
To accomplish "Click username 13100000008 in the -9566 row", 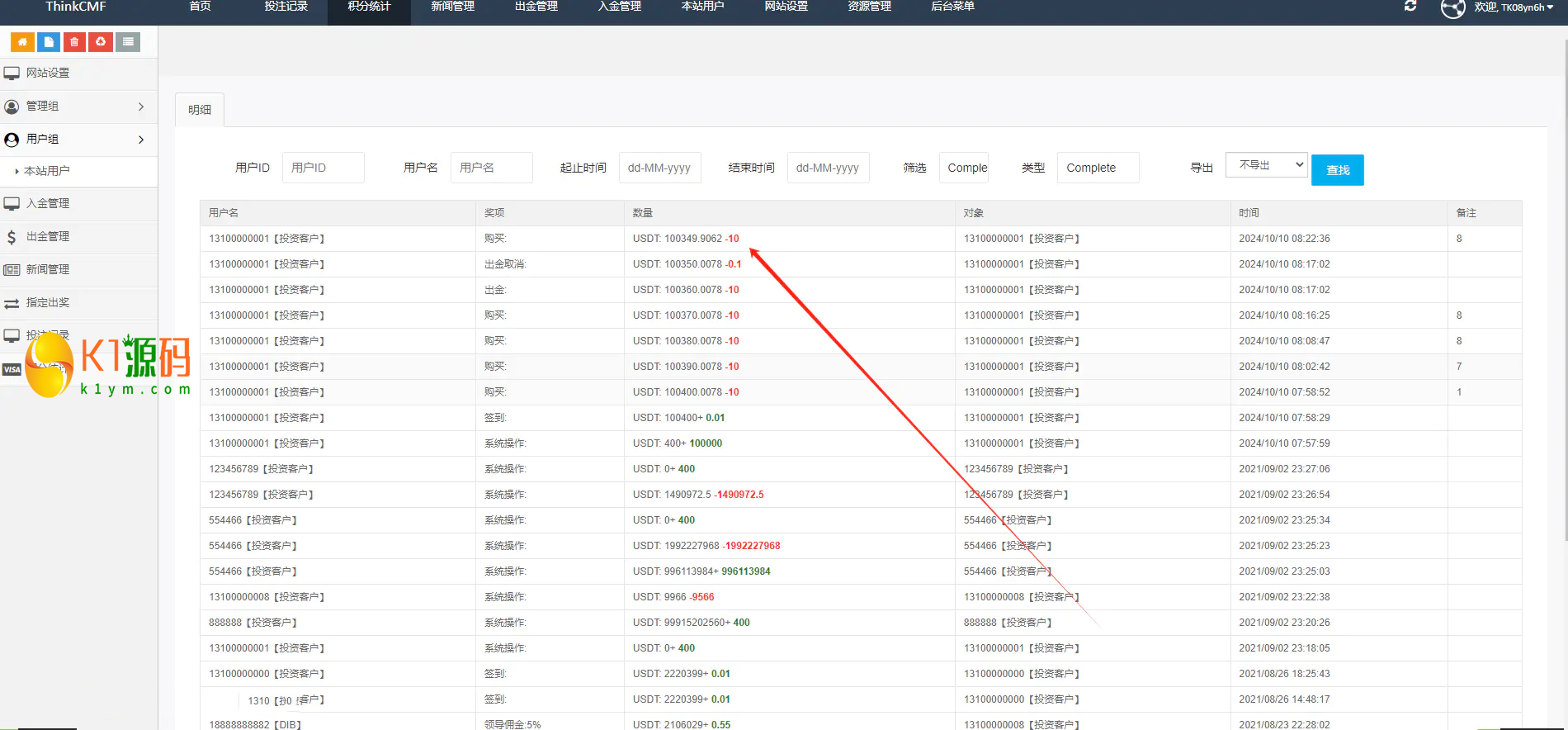I will point(267,597).
